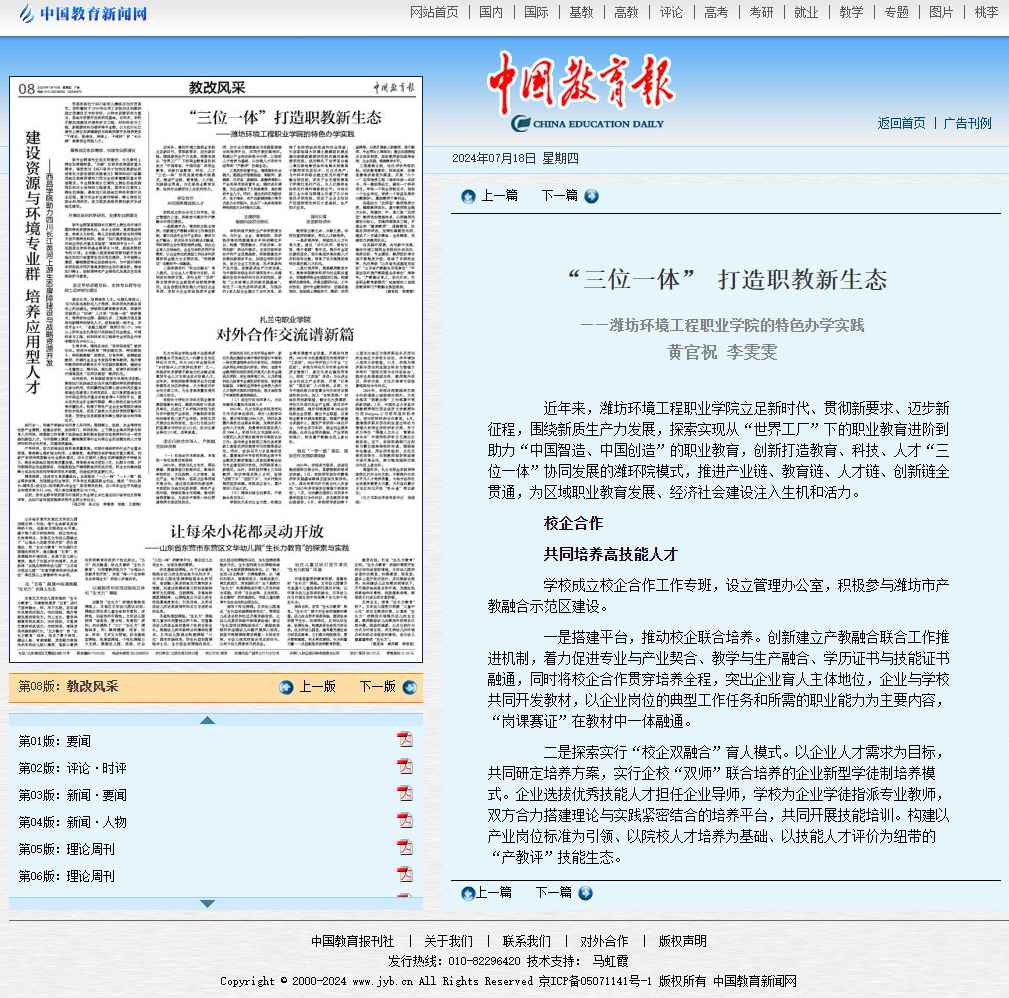Screen dimensions: 1009x998
Task: Click the subheading 共同培养高技能人才
Action: click(611, 554)
